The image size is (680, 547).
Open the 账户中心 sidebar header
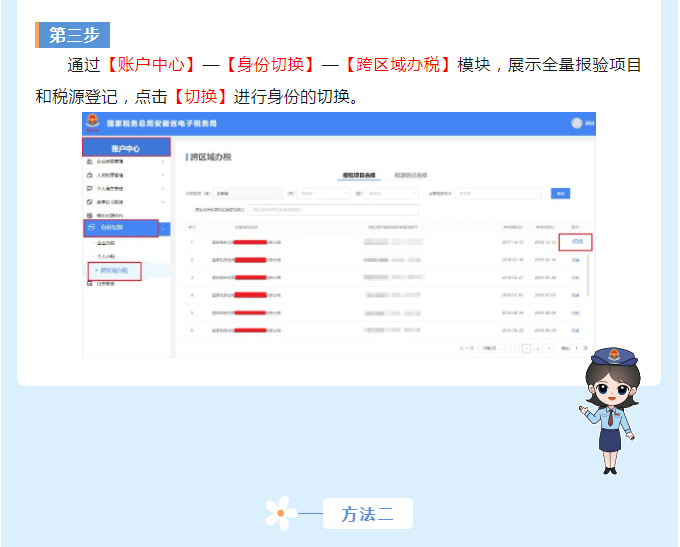tap(126, 148)
